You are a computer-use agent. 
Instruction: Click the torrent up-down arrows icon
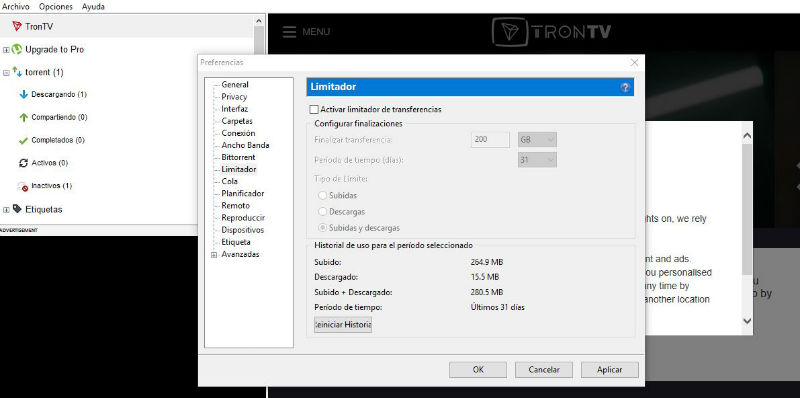click(x=17, y=72)
